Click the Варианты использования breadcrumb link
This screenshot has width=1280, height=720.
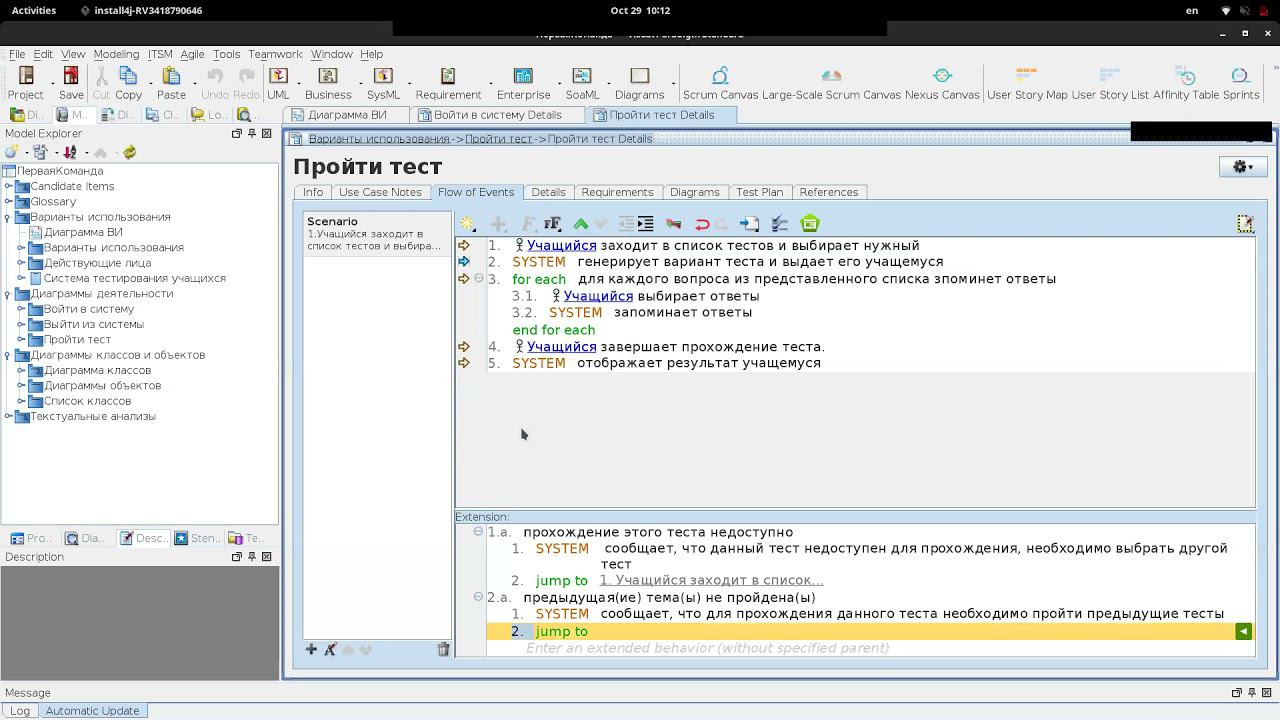pyautogui.click(x=378, y=139)
